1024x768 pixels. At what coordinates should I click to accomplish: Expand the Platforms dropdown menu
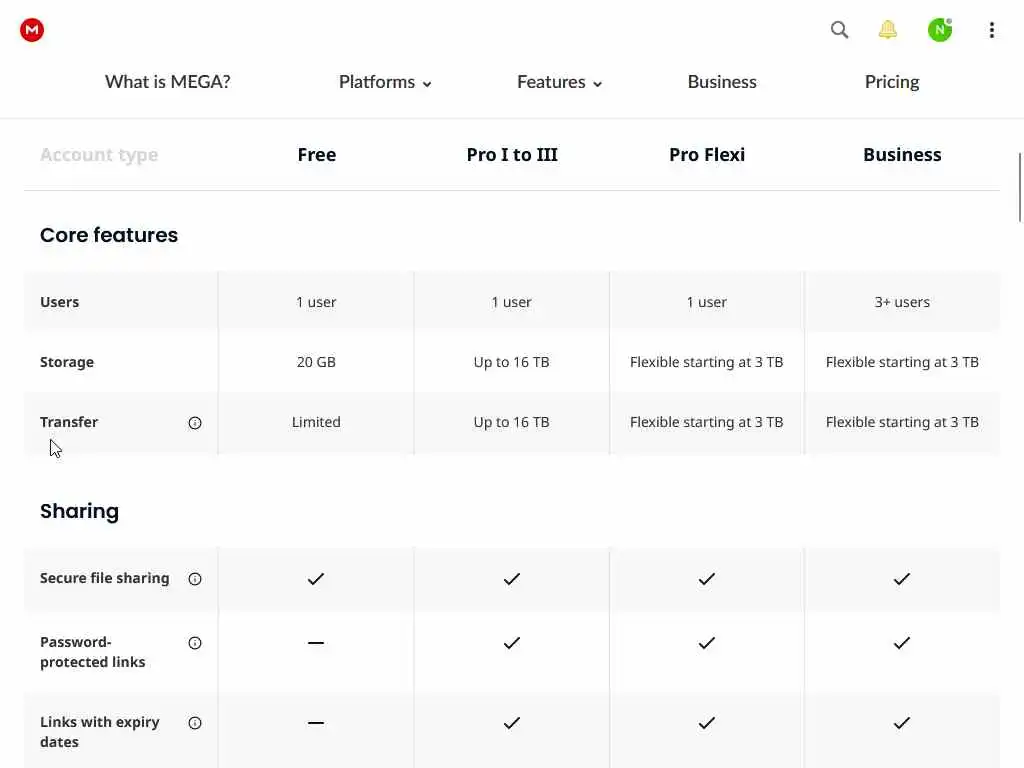click(385, 82)
